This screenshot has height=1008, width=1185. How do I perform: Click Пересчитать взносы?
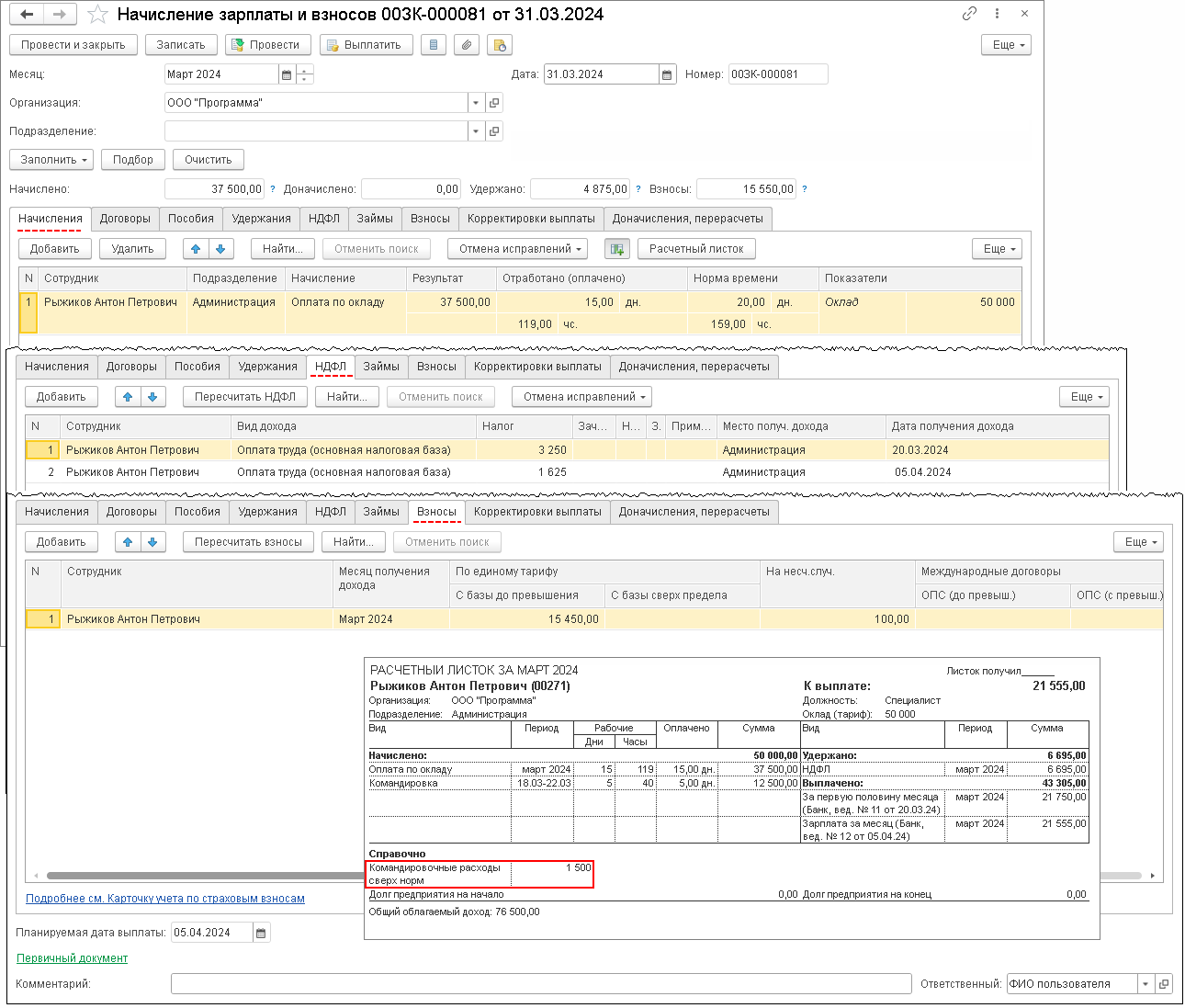248,542
